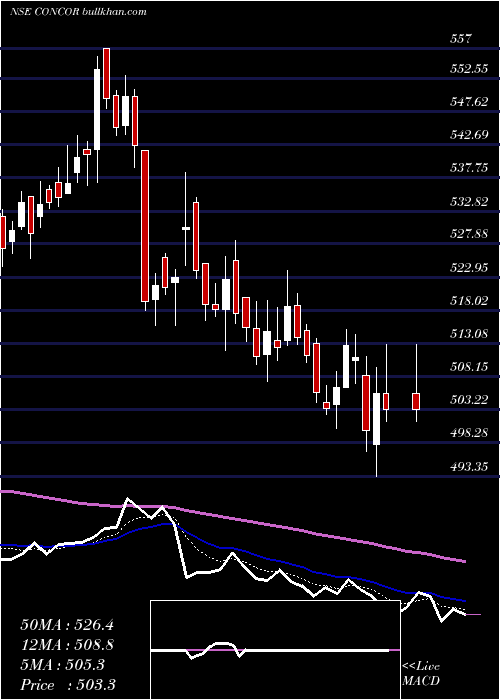Select the 493.35 price level label
500x700 pixels.
[469, 467]
